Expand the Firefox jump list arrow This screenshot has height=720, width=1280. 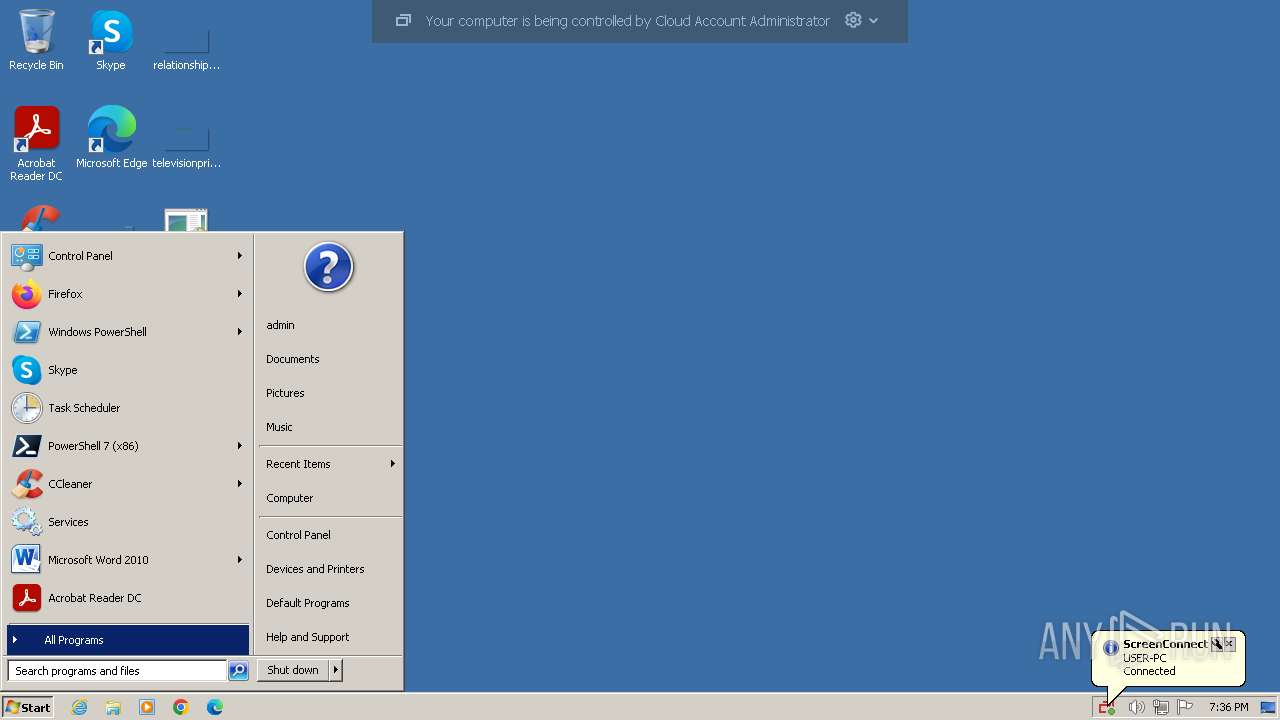(240, 294)
